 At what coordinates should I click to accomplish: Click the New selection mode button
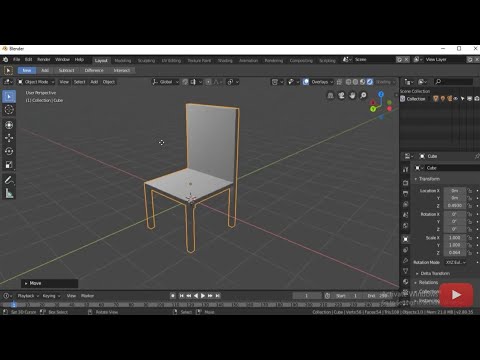(x=27, y=70)
